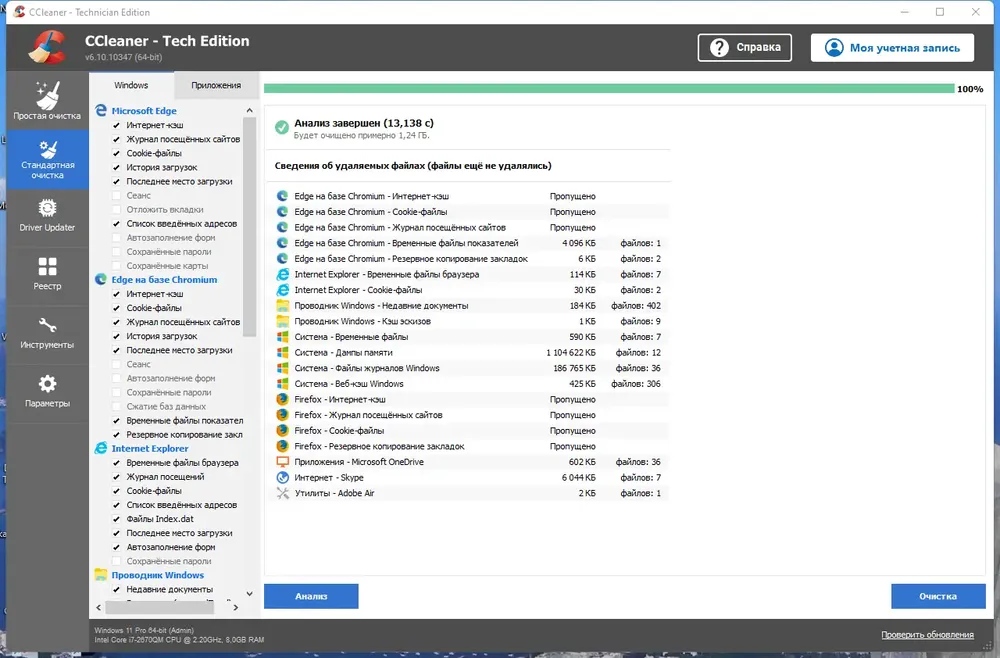Image resolution: width=1000 pixels, height=658 pixels.
Task: Click the Анализ button
Action: [311, 596]
